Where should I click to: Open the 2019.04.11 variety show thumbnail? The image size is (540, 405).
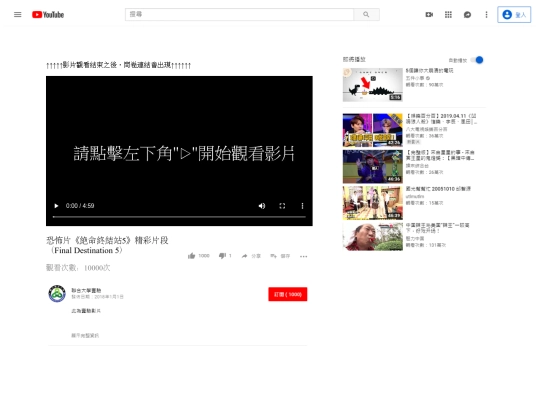click(x=373, y=130)
